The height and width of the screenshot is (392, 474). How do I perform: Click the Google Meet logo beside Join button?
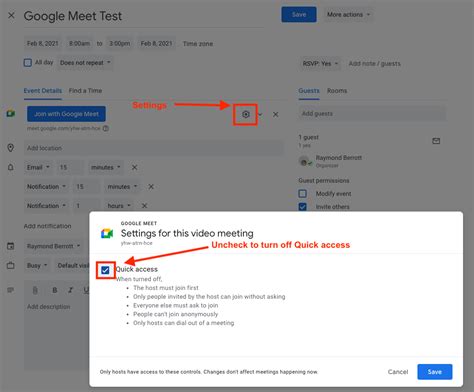coord(11,113)
